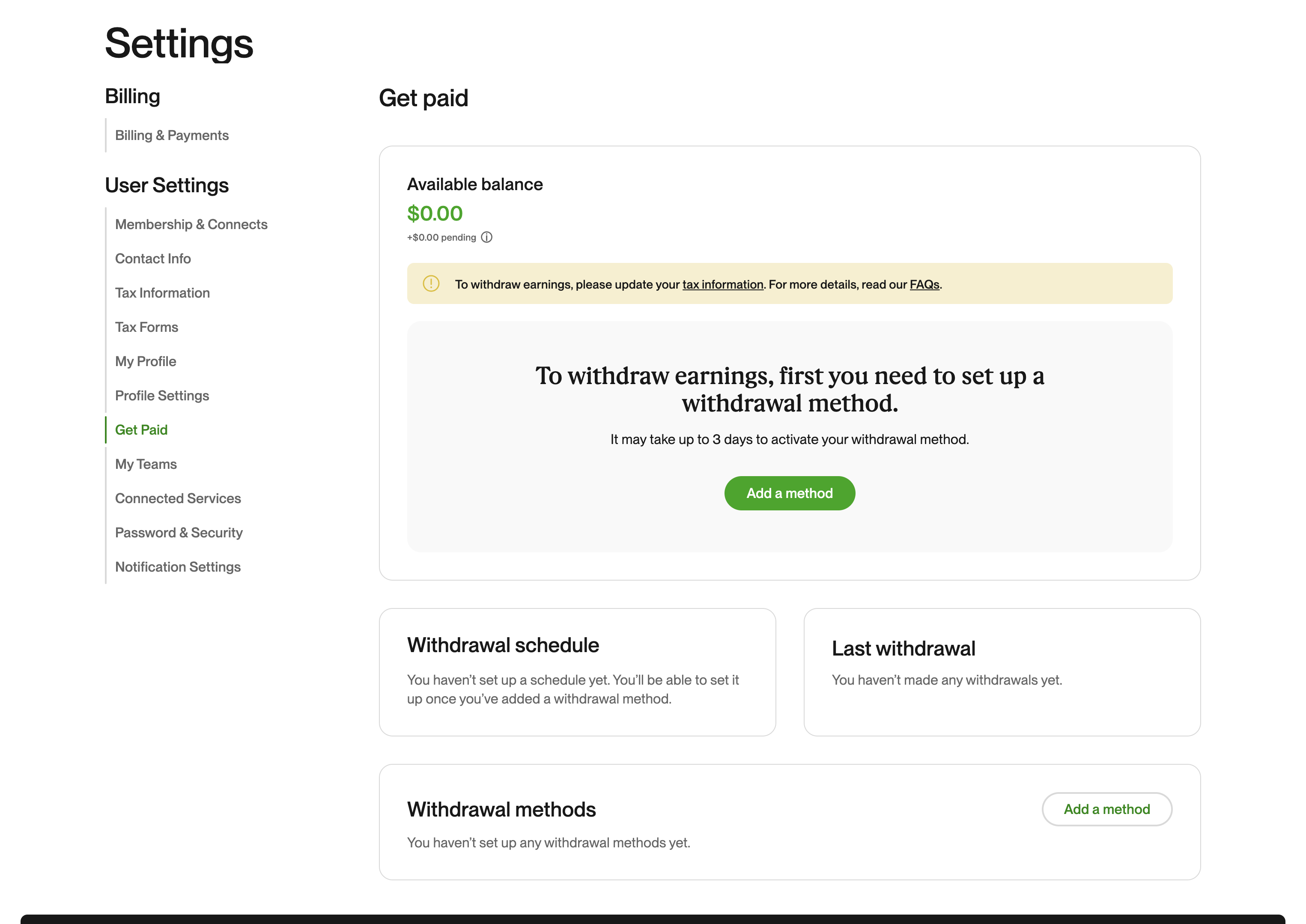Click the Billing section heading

click(133, 97)
